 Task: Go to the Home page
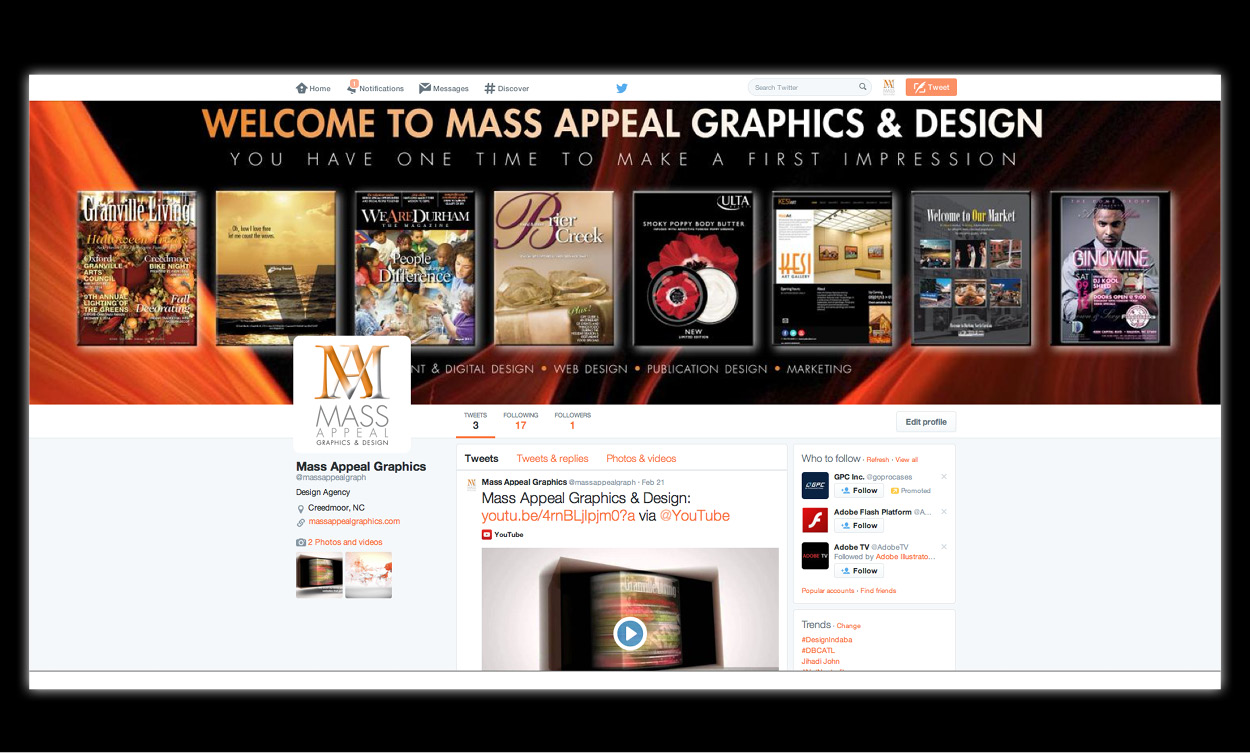pos(313,88)
